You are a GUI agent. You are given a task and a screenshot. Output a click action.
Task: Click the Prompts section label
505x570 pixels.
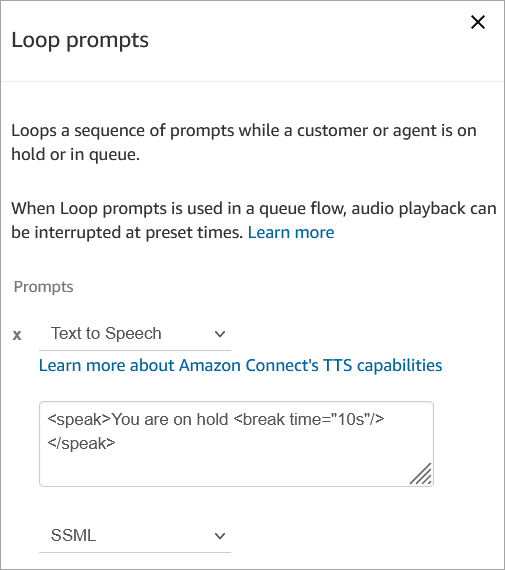(x=44, y=287)
